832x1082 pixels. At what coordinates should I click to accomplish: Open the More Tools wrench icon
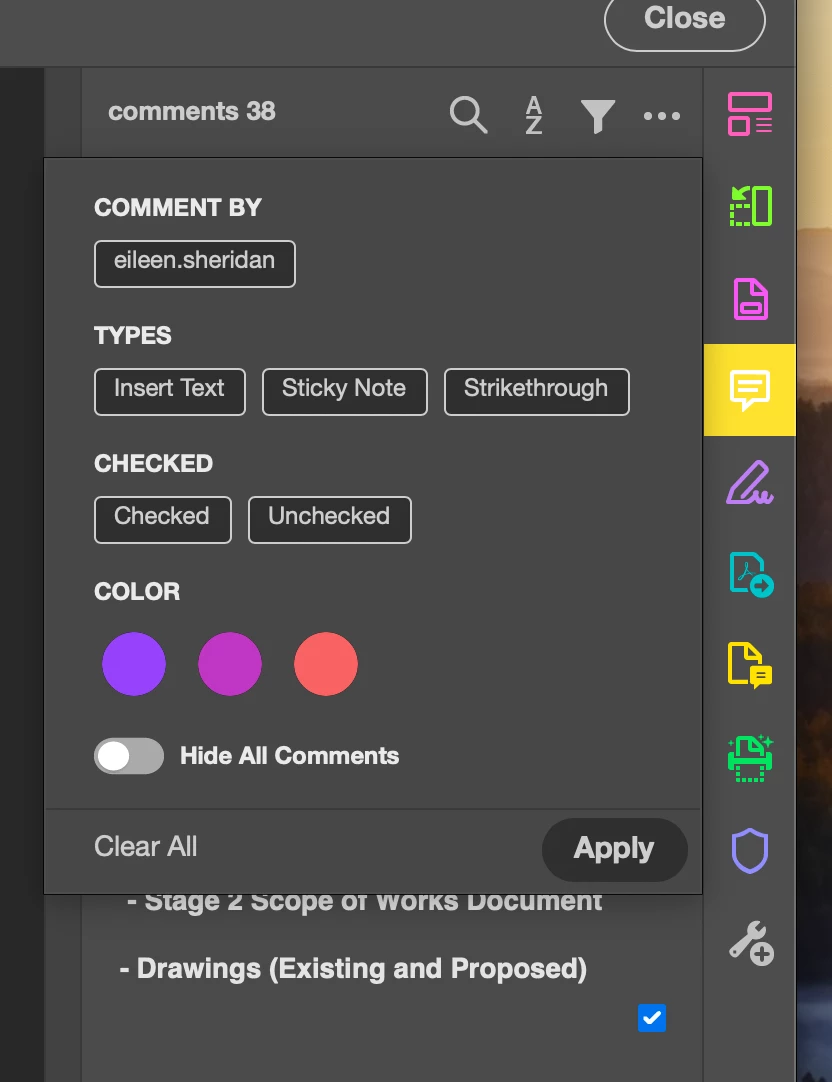(x=749, y=943)
